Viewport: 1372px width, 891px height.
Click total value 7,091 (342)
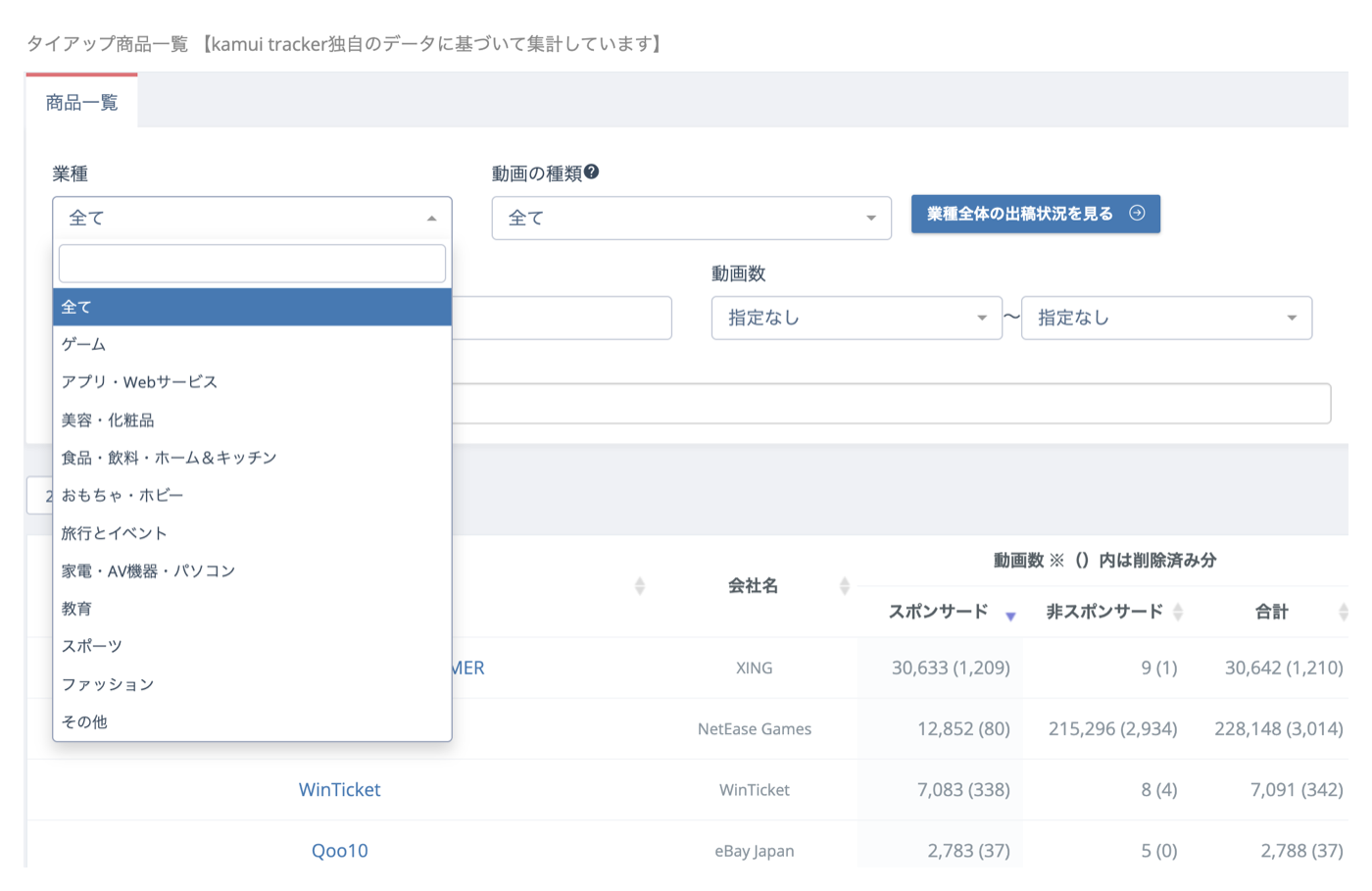coord(1297,790)
